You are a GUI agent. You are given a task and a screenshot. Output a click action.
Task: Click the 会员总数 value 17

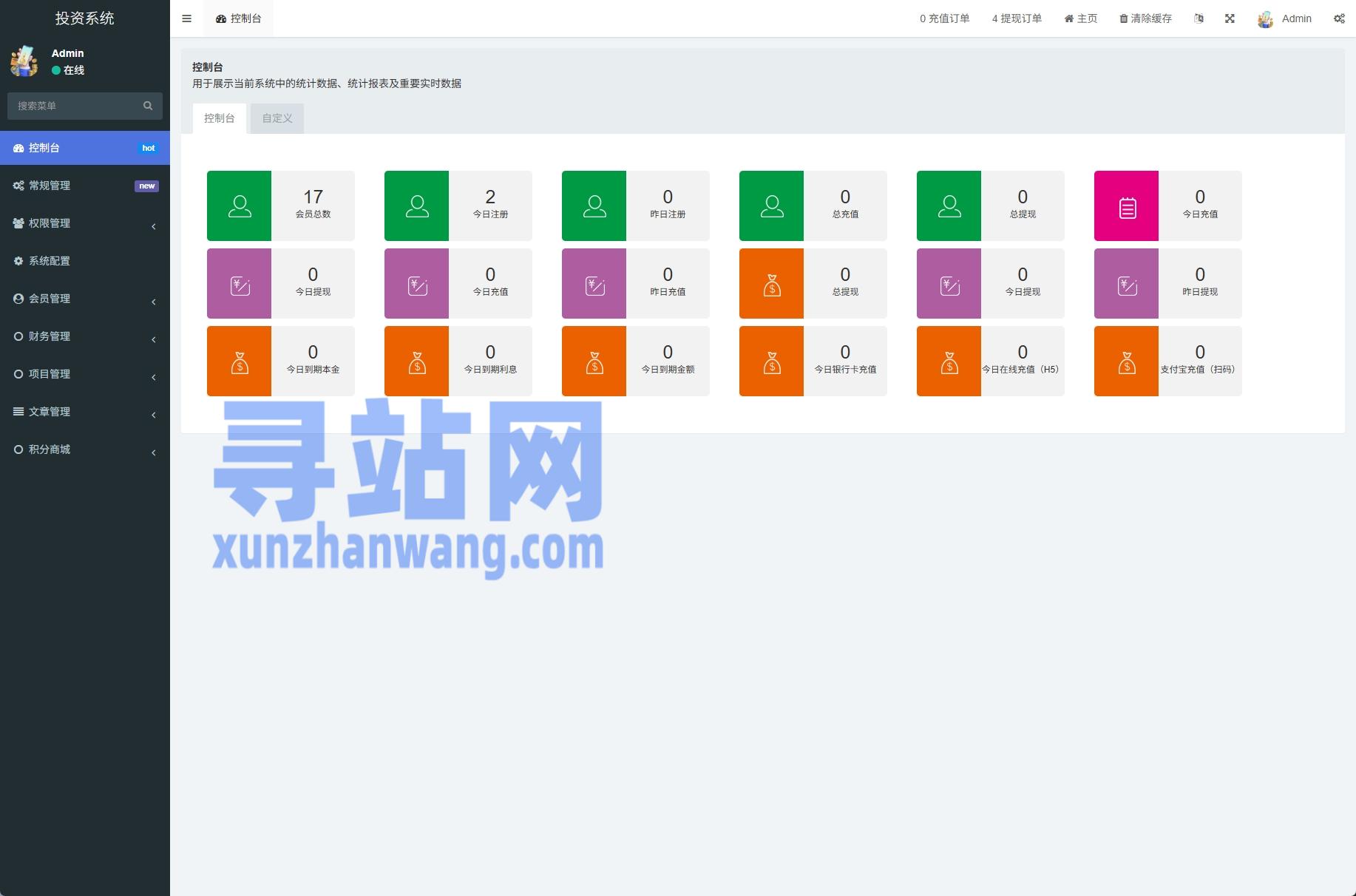(313, 197)
